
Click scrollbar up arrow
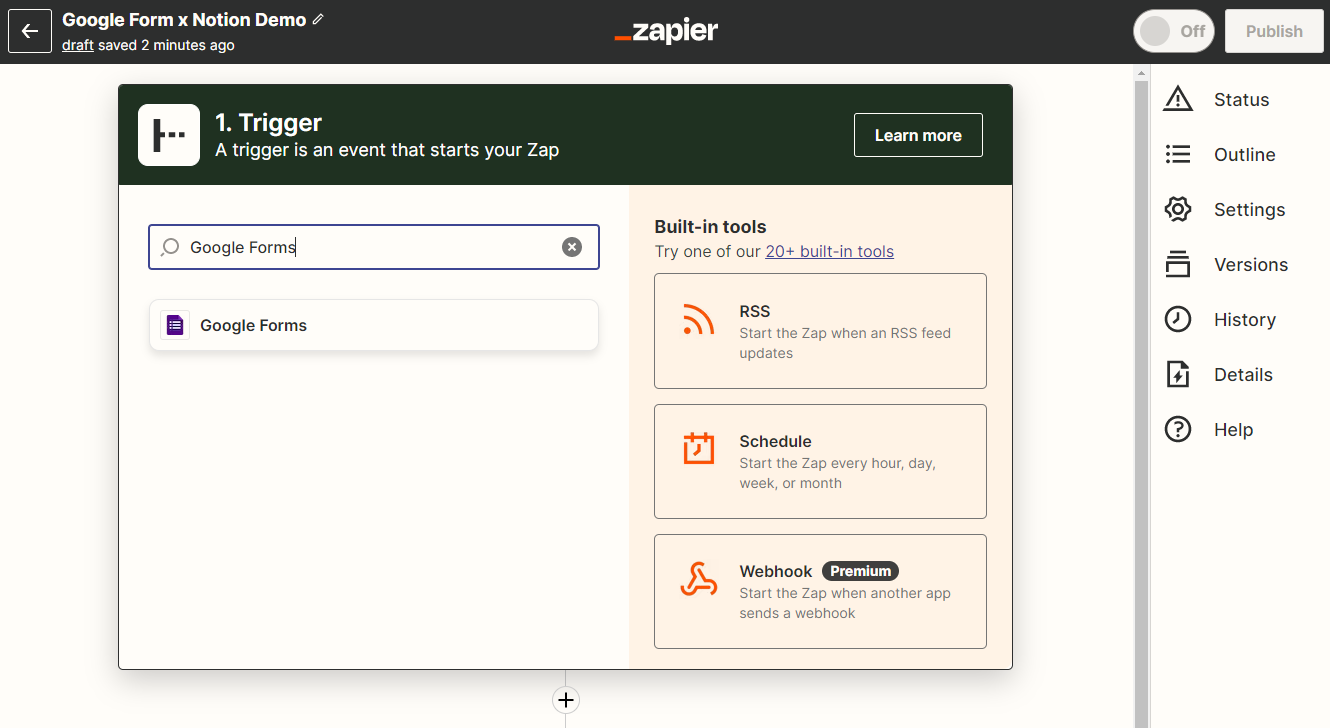click(1141, 72)
